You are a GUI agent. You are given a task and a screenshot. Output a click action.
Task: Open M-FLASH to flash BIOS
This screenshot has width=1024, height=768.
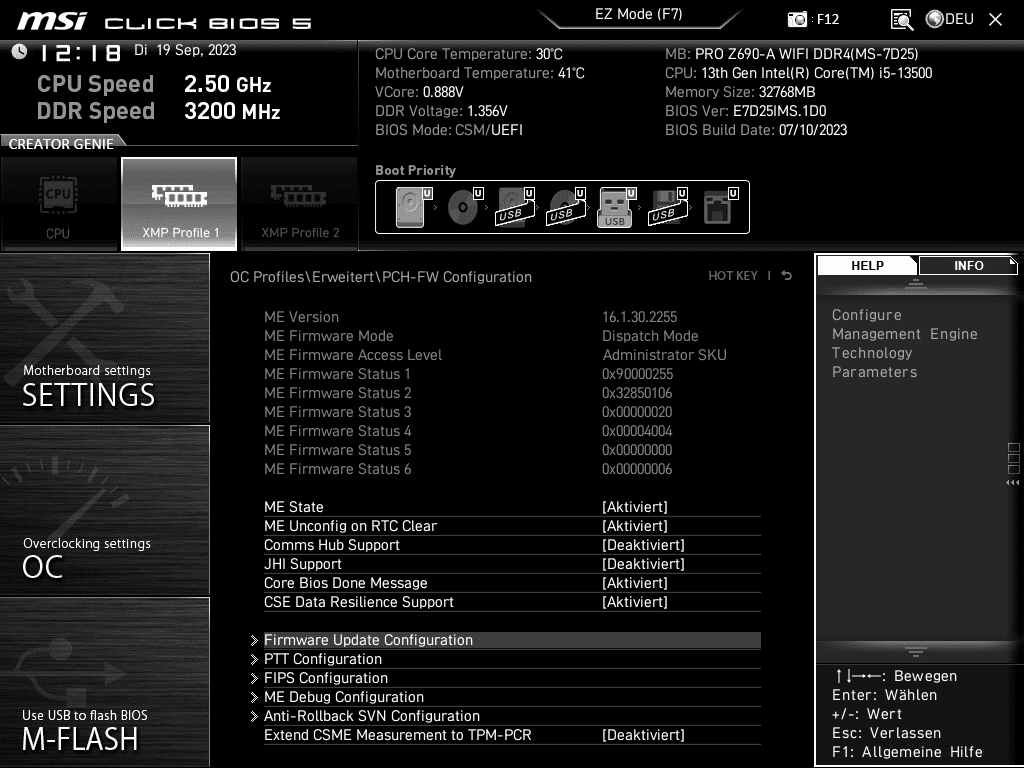coord(104,682)
